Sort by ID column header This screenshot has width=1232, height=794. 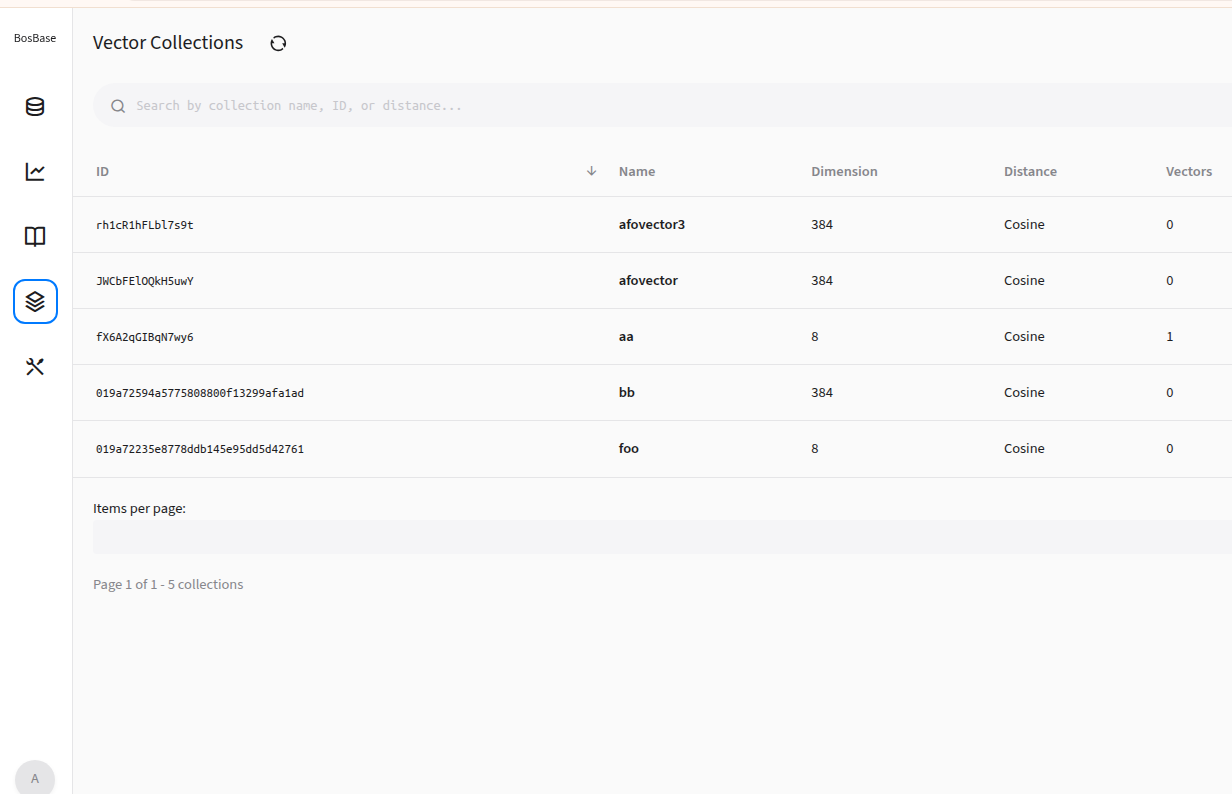102,171
